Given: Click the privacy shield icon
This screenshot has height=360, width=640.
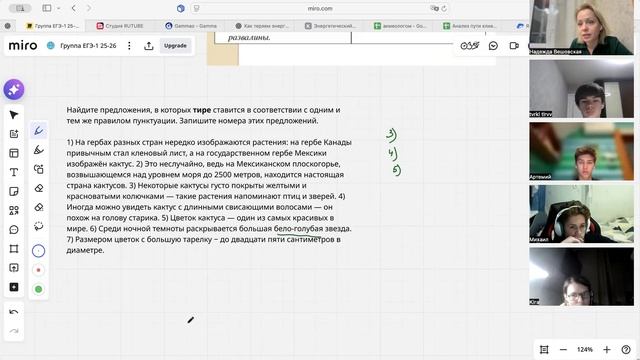Looking at the screenshot, I should pos(180,8).
